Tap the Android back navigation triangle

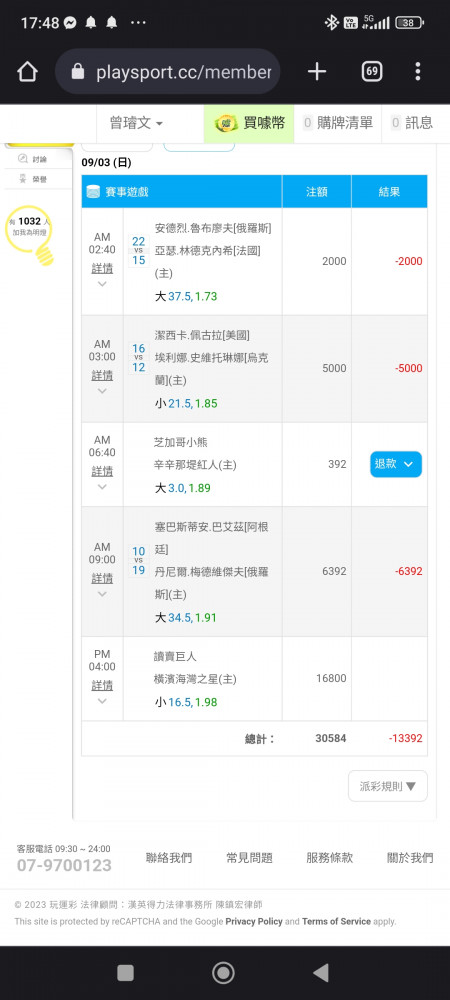point(321,973)
